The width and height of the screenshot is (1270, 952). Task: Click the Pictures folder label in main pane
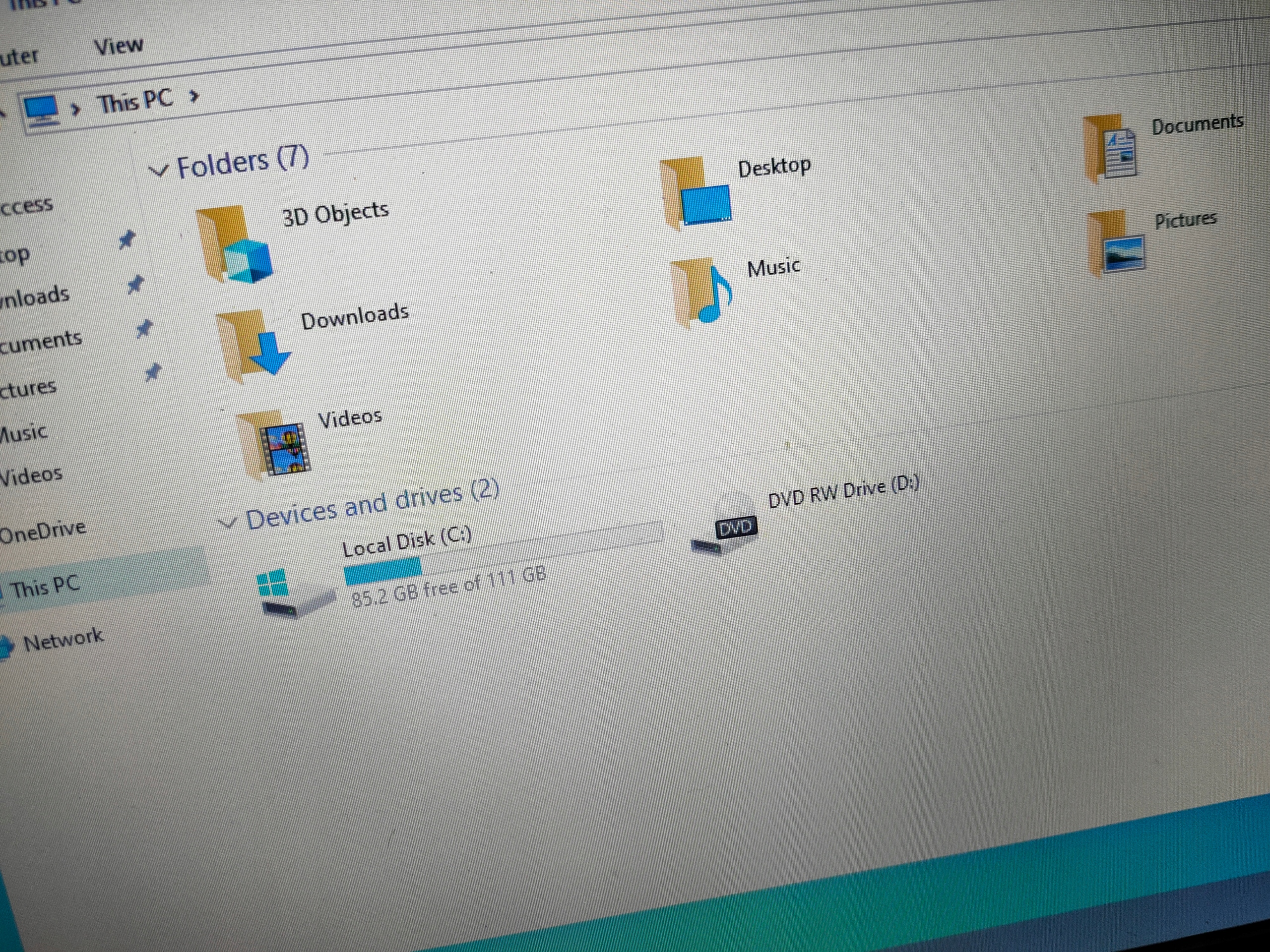point(1186,220)
